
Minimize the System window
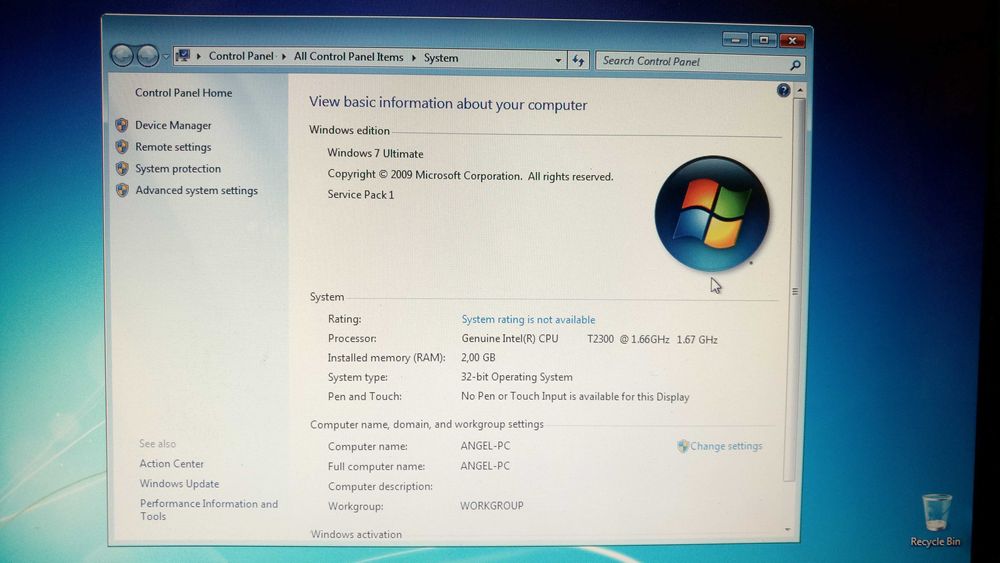click(735, 40)
